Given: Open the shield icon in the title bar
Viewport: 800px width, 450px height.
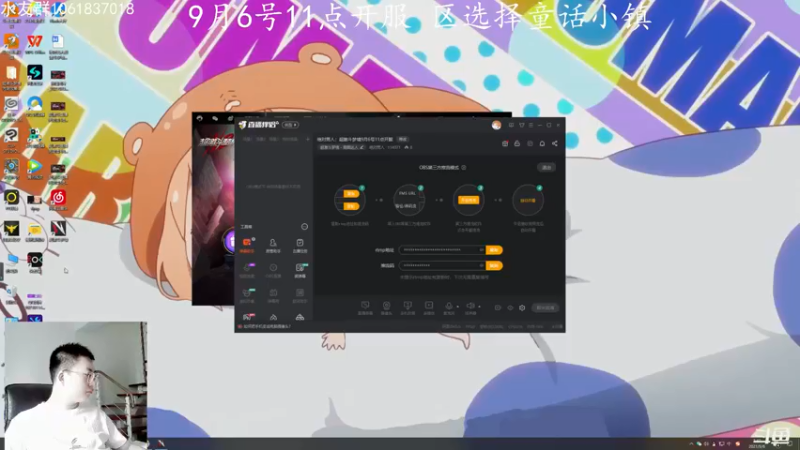Looking at the screenshot, I should (521, 126).
